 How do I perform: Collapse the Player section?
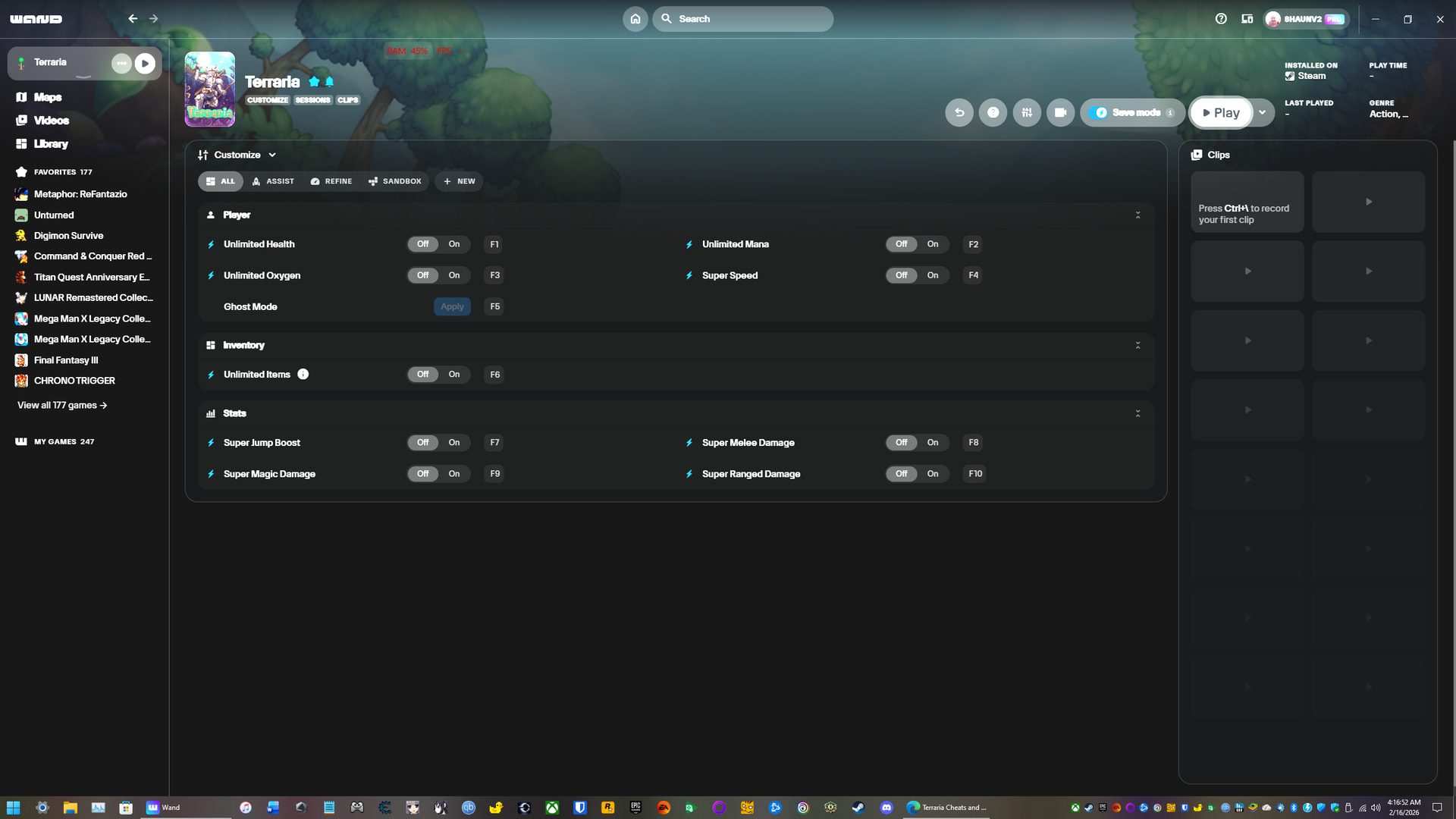pyautogui.click(x=1137, y=215)
